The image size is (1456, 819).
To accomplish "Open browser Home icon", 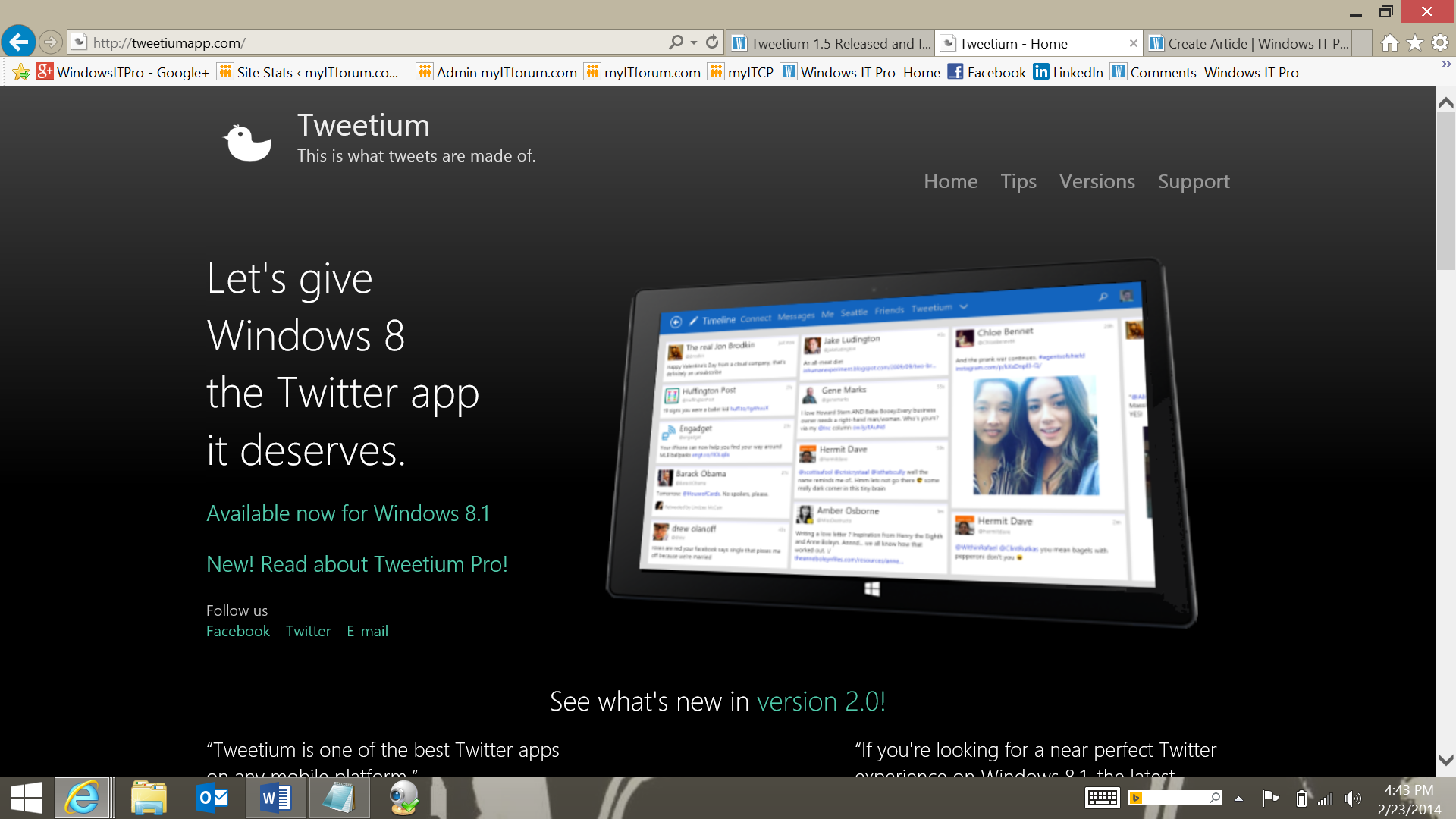I will tap(1389, 43).
